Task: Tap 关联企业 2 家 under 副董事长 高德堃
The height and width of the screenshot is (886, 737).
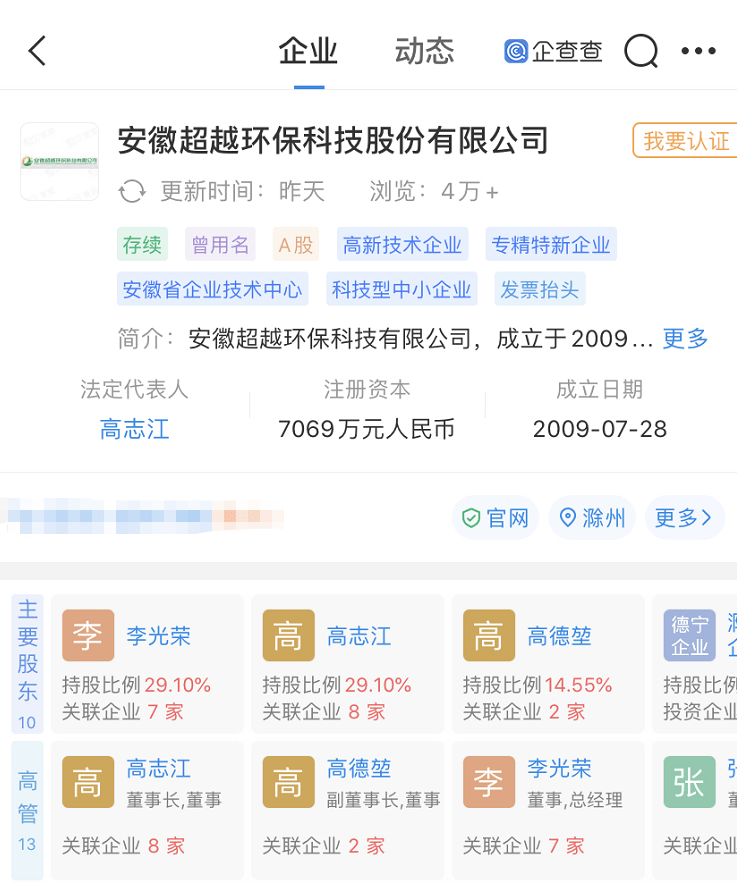Action: coord(323,846)
